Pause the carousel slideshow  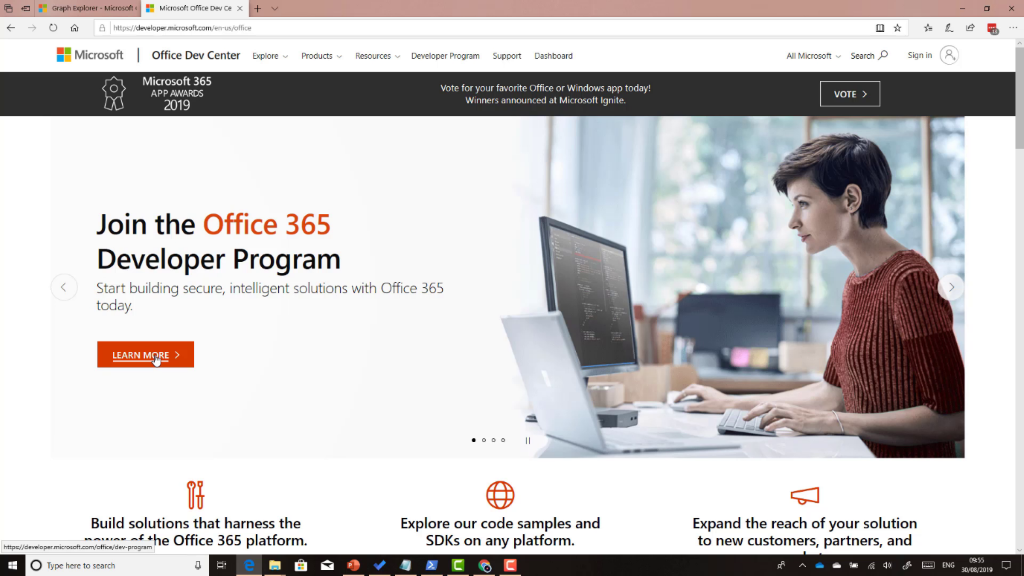click(528, 441)
